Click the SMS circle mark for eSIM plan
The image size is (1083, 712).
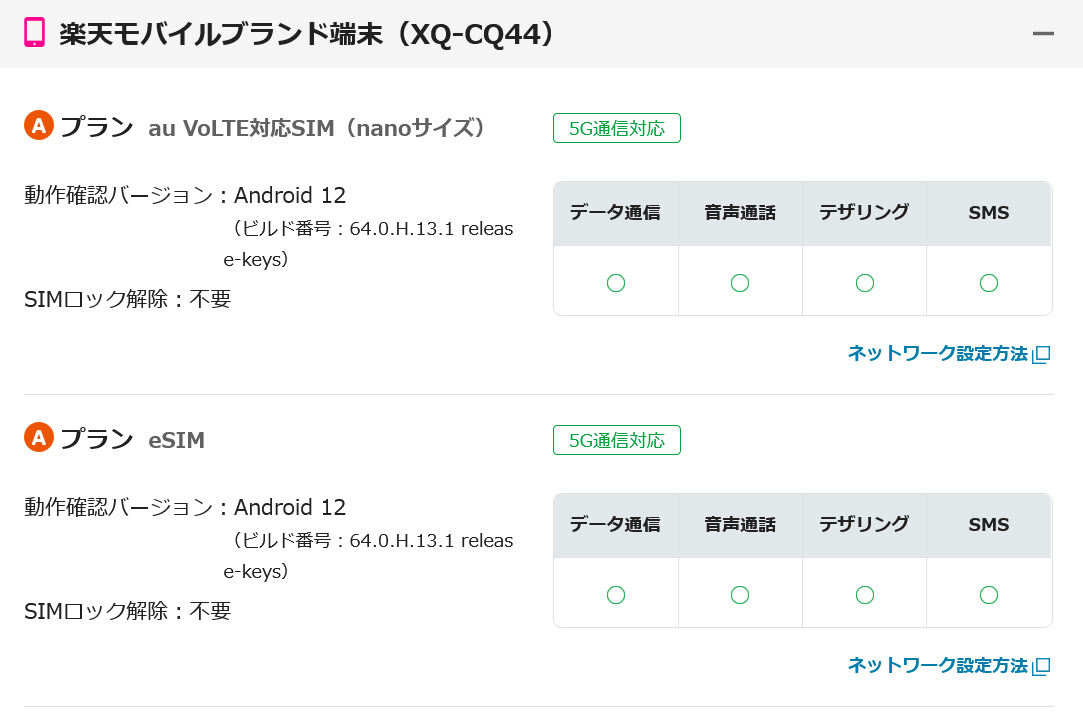point(989,595)
